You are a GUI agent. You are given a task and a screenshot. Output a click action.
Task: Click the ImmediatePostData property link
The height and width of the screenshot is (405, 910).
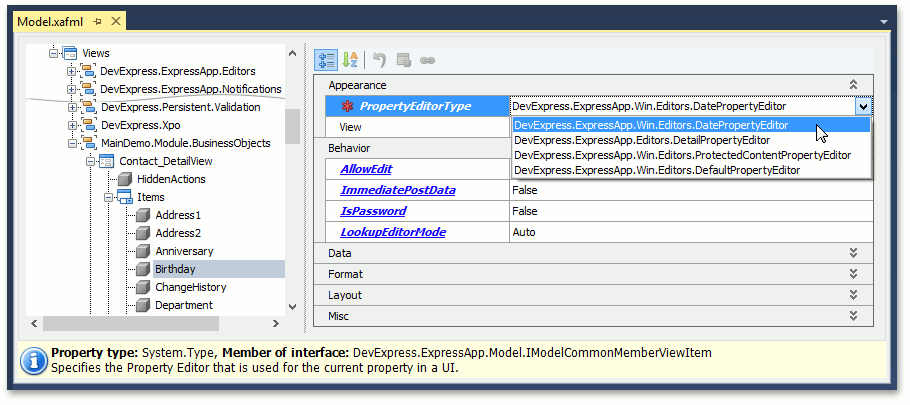click(398, 190)
